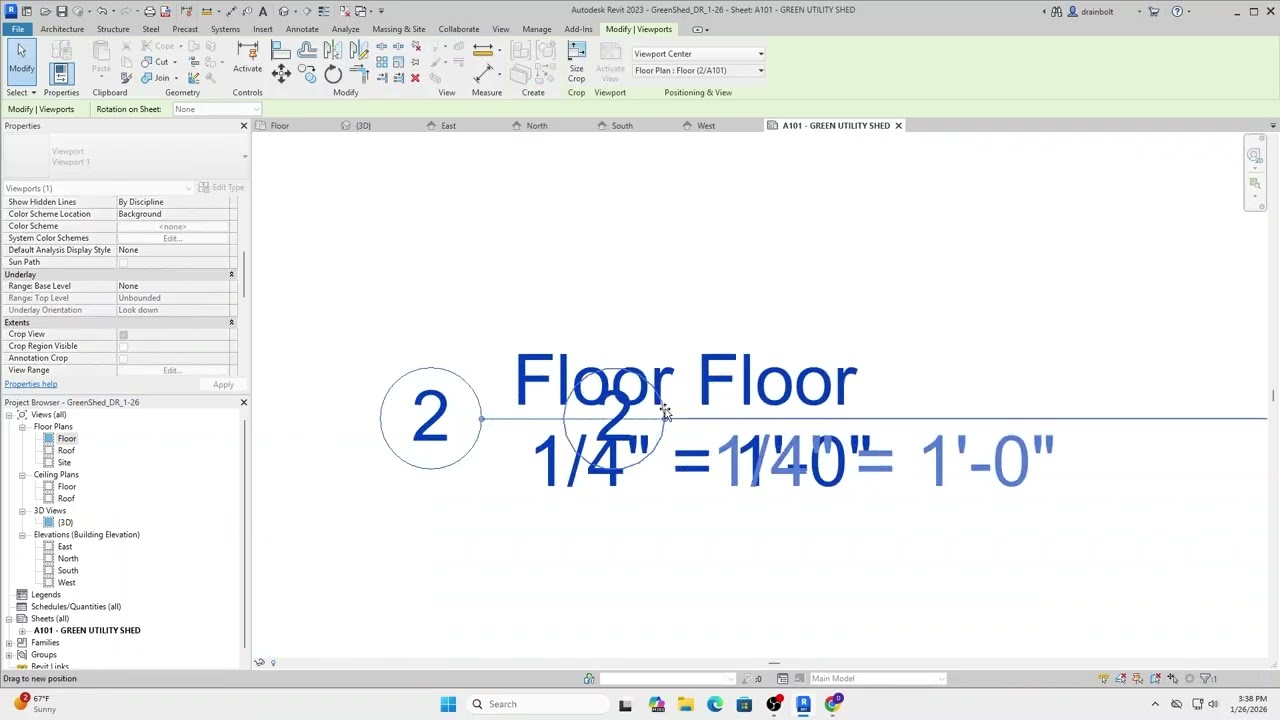Click the Undo arrow in quick access toolbar

[102, 11]
